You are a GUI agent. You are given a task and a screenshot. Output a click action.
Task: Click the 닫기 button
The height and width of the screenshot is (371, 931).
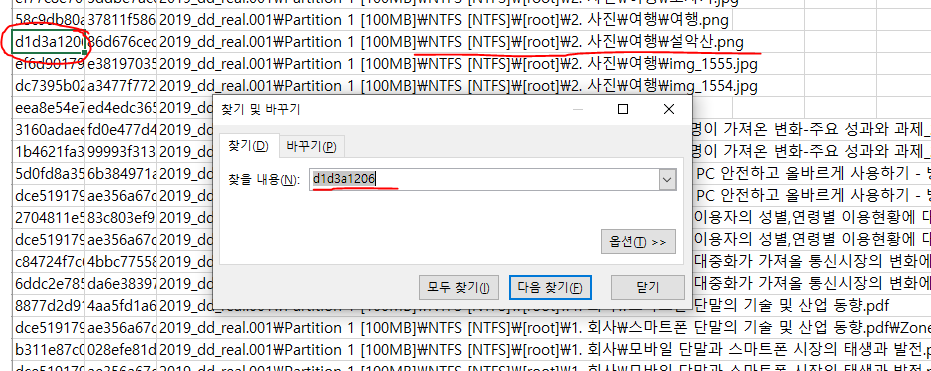pyautogui.click(x=648, y=288)
